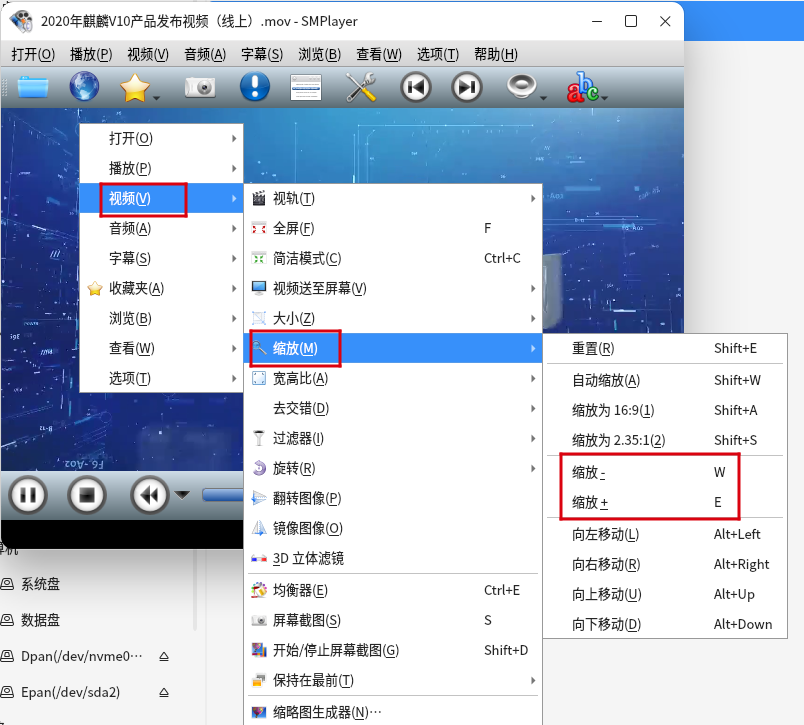Open preferences with wrench and screwdriver icon

[360, 88]
